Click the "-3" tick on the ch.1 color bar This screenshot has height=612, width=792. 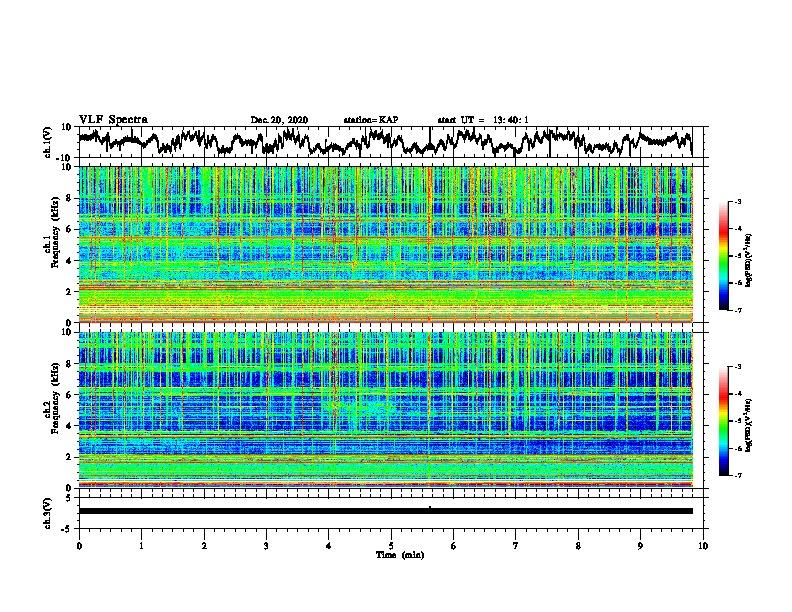(737, 202)
